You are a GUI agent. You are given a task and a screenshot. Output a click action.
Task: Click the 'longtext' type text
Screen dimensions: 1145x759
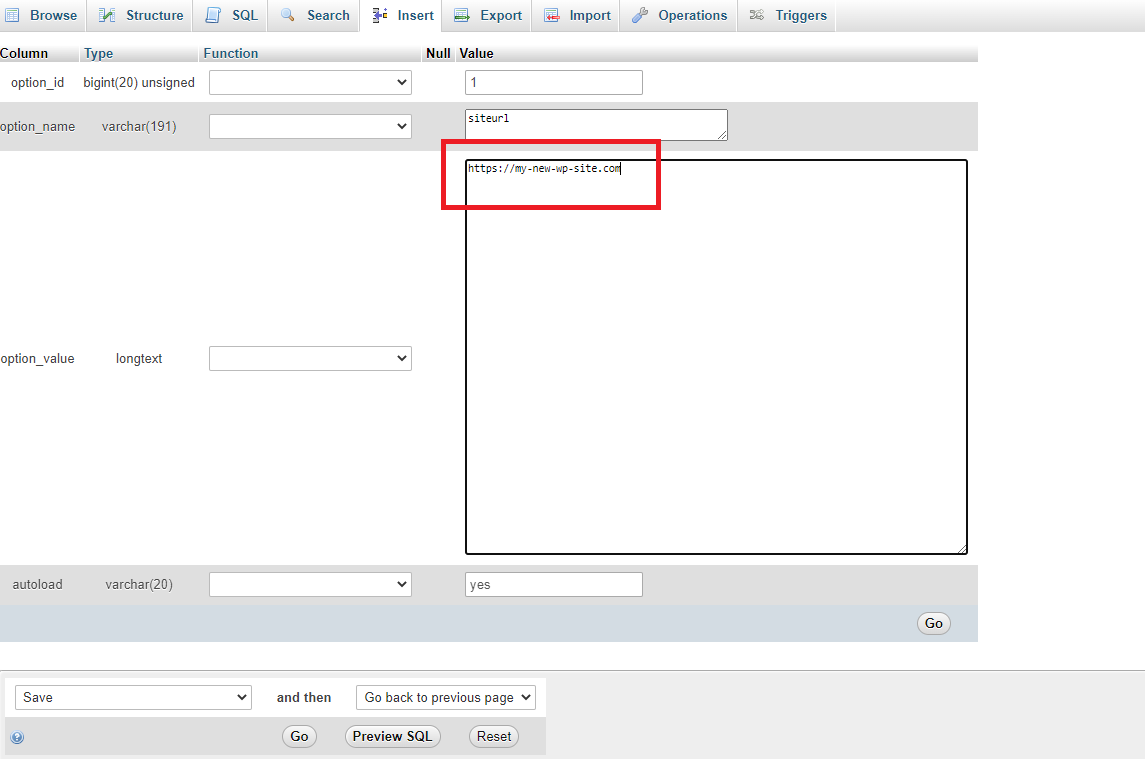(x=139, y=359)
